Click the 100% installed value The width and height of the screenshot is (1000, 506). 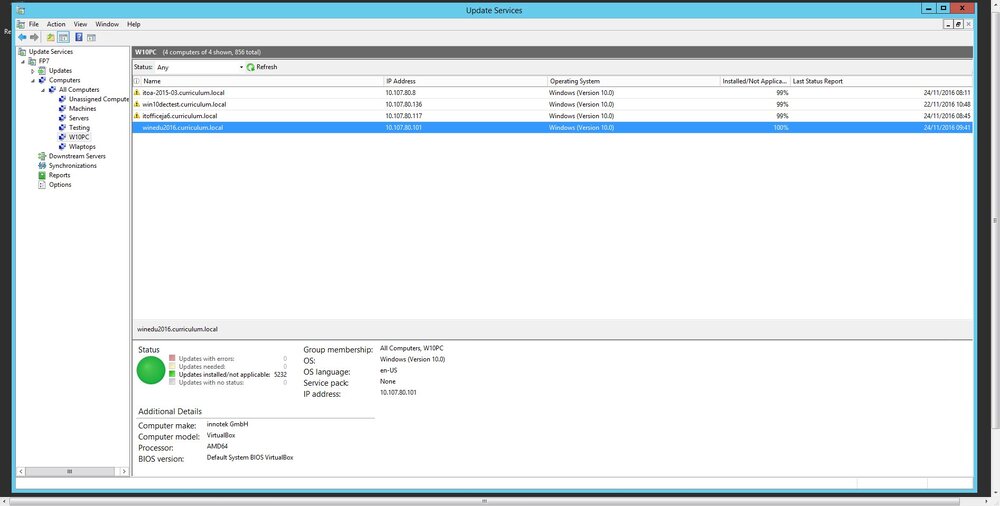[781, 128]
